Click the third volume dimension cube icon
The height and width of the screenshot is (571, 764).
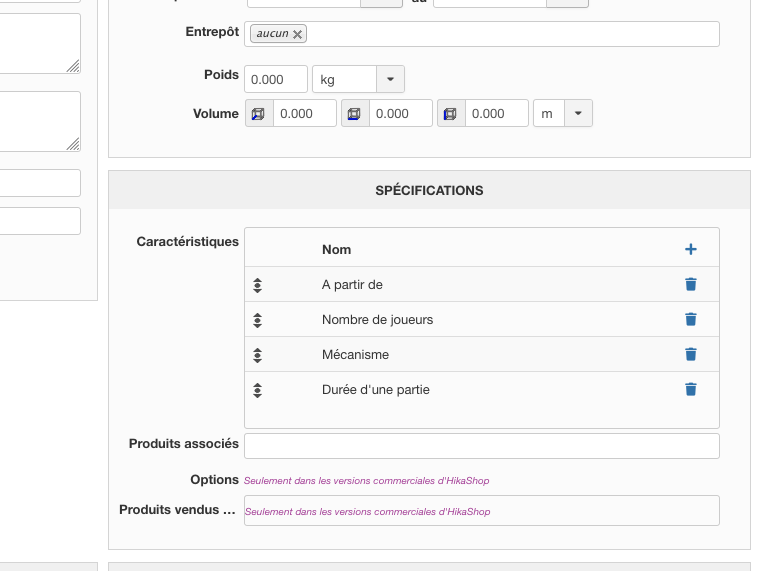(x=451, y=114)
